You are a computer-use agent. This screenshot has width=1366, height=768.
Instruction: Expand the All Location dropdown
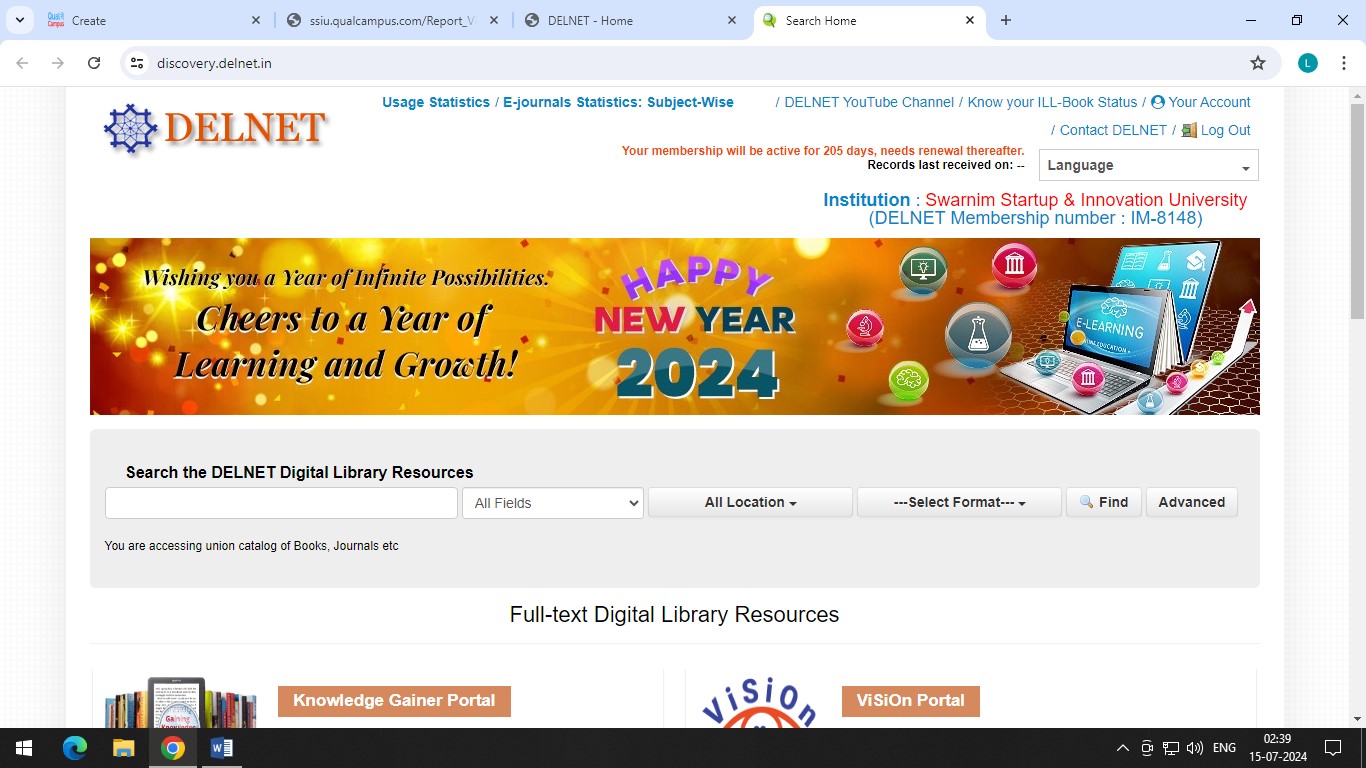pos(750,502)
